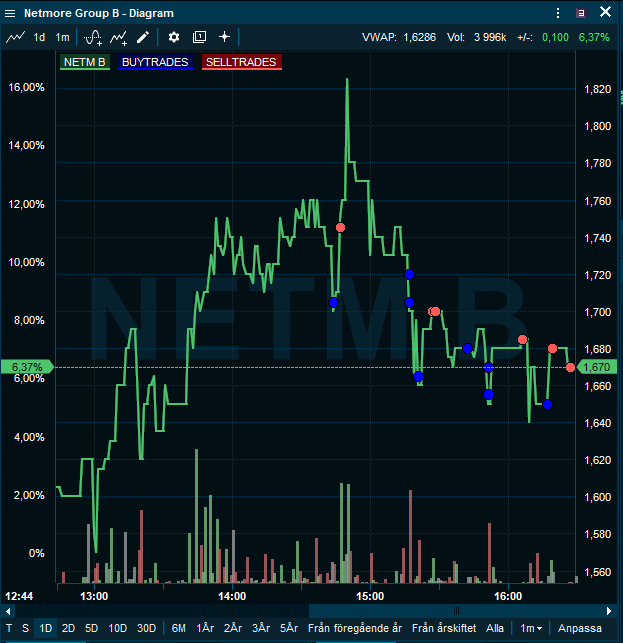Click the buy trade marker near 14:45
The height and width of the screenshot is (643, 623).
click(333, 303)
